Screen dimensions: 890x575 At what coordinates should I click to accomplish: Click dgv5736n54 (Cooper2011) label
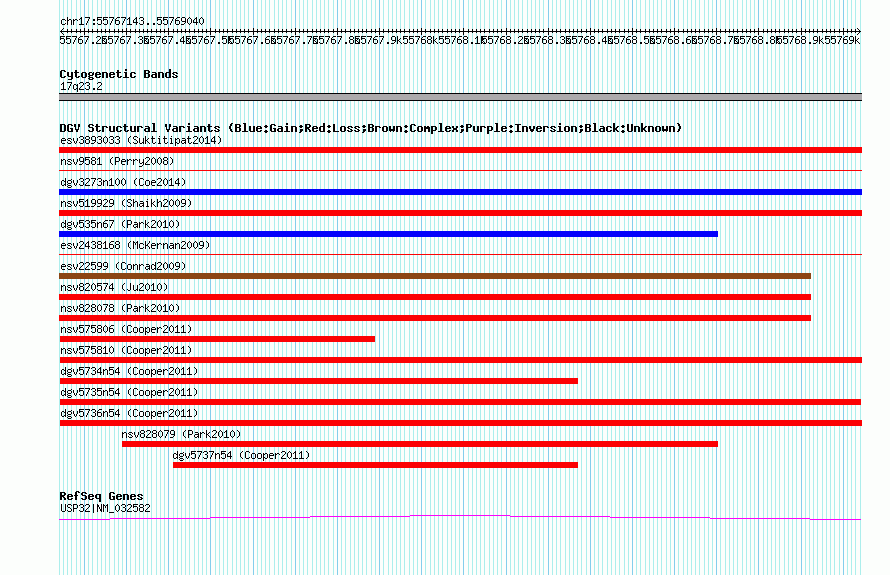[129, 413]
